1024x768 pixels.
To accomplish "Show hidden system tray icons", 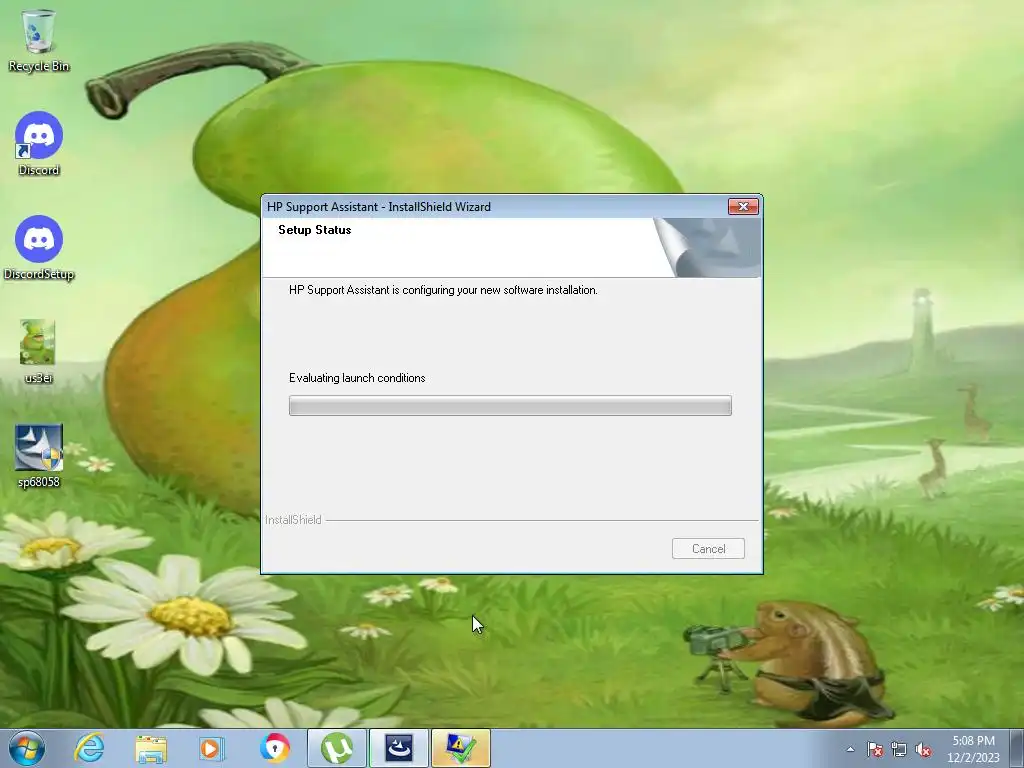I will point(850,749).
